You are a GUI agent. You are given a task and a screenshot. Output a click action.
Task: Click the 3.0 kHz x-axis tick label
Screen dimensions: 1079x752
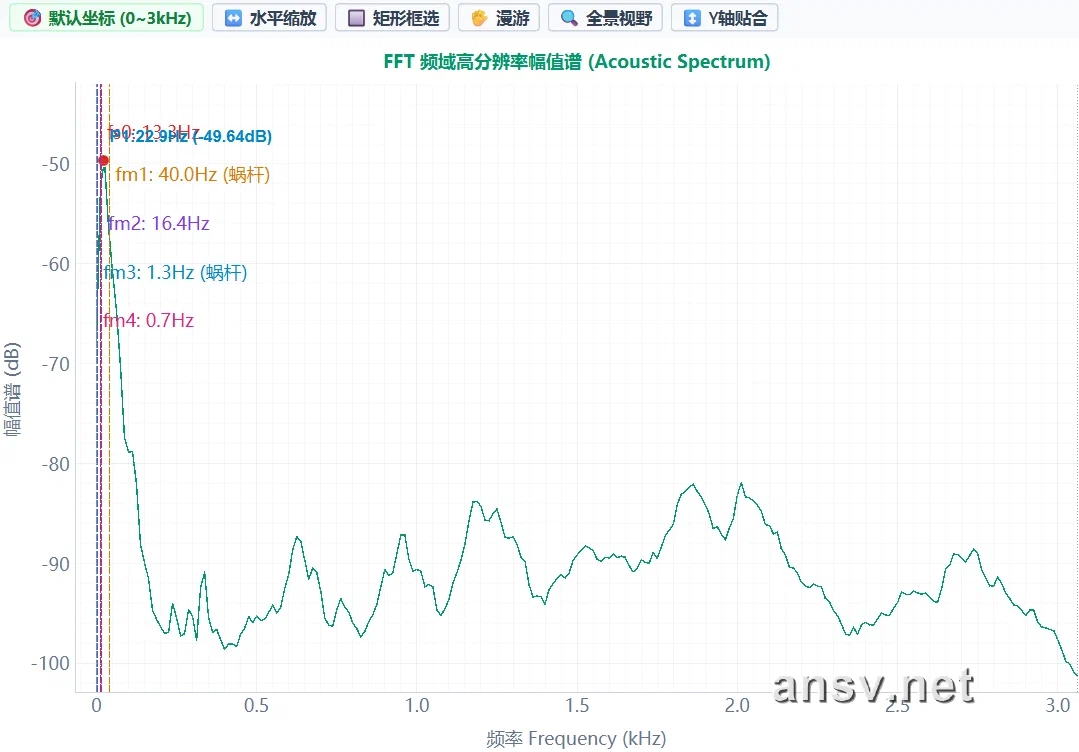(x=1057, y=705)
